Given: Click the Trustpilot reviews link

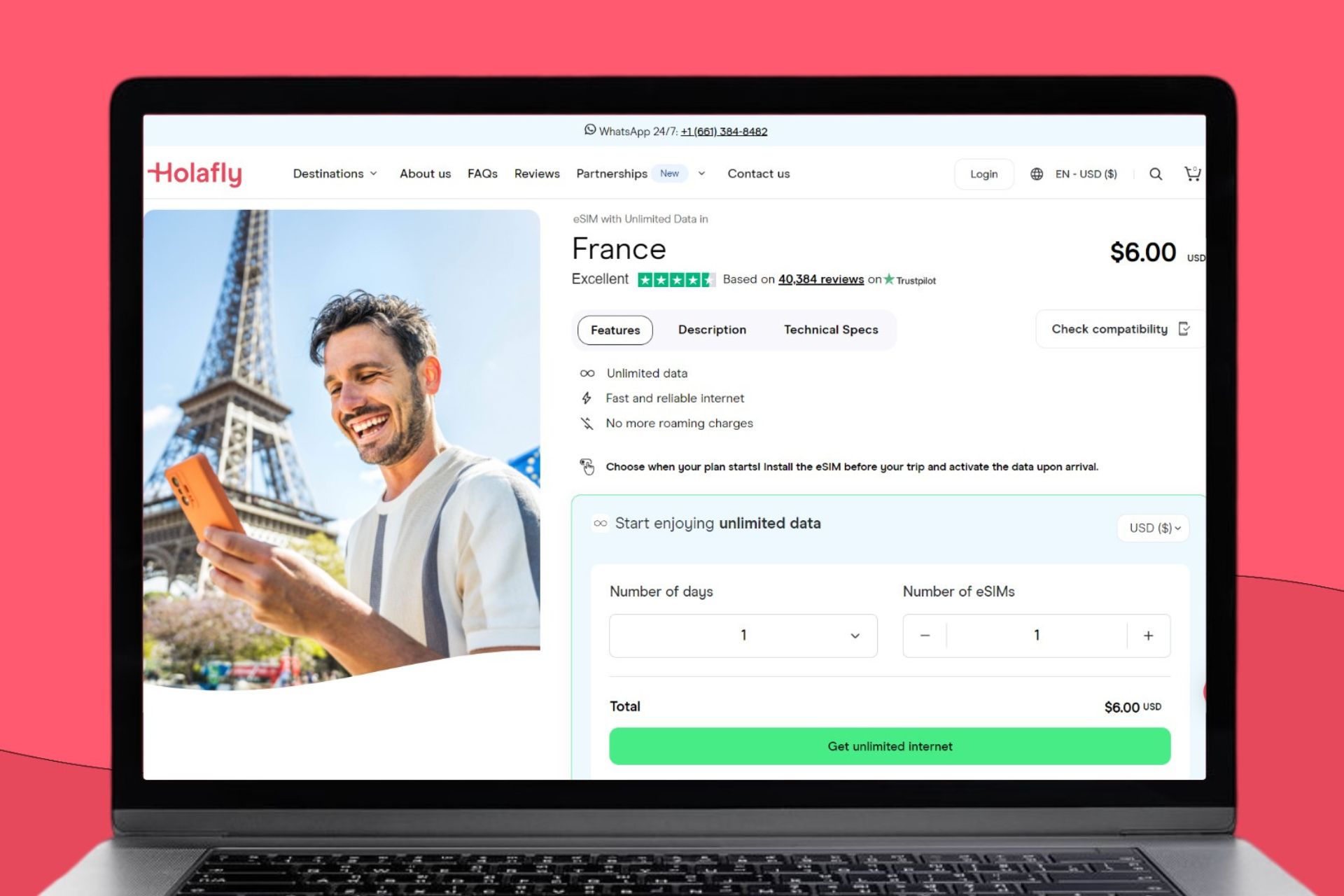Looking at the screenshot, I should pos(820,279).
